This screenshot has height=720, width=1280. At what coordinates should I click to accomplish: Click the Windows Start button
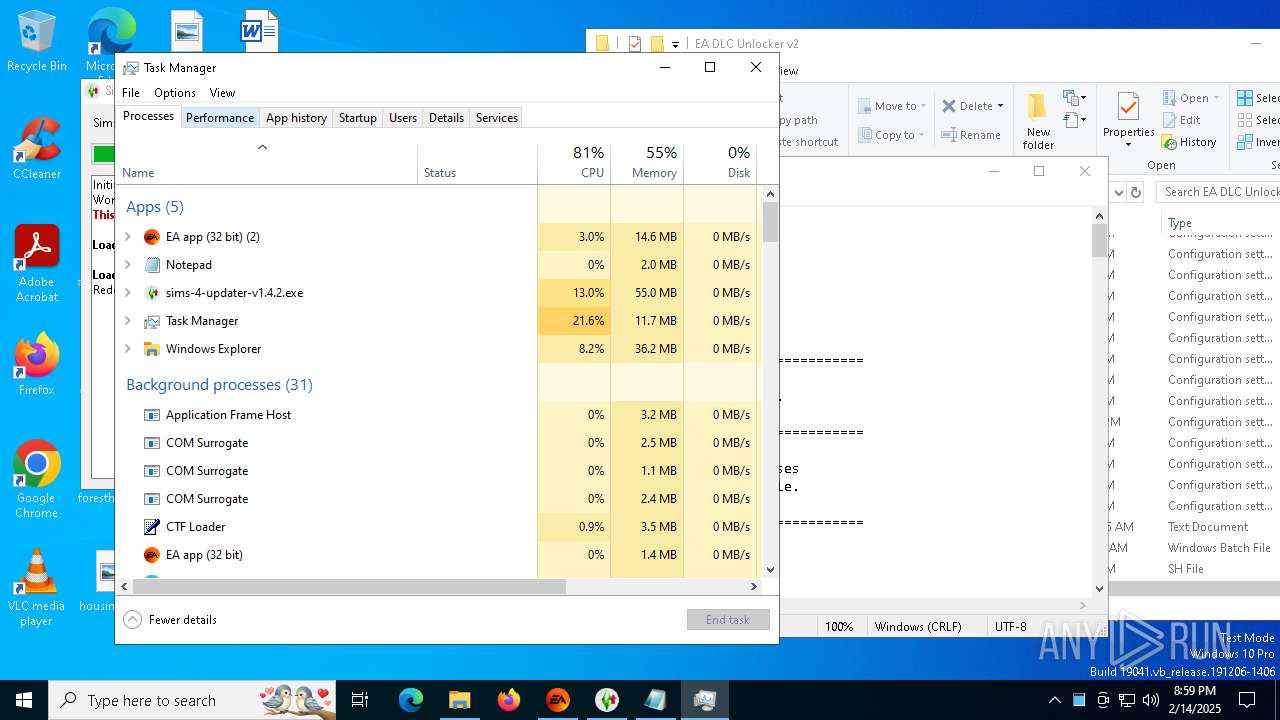[x=24, y=700]
